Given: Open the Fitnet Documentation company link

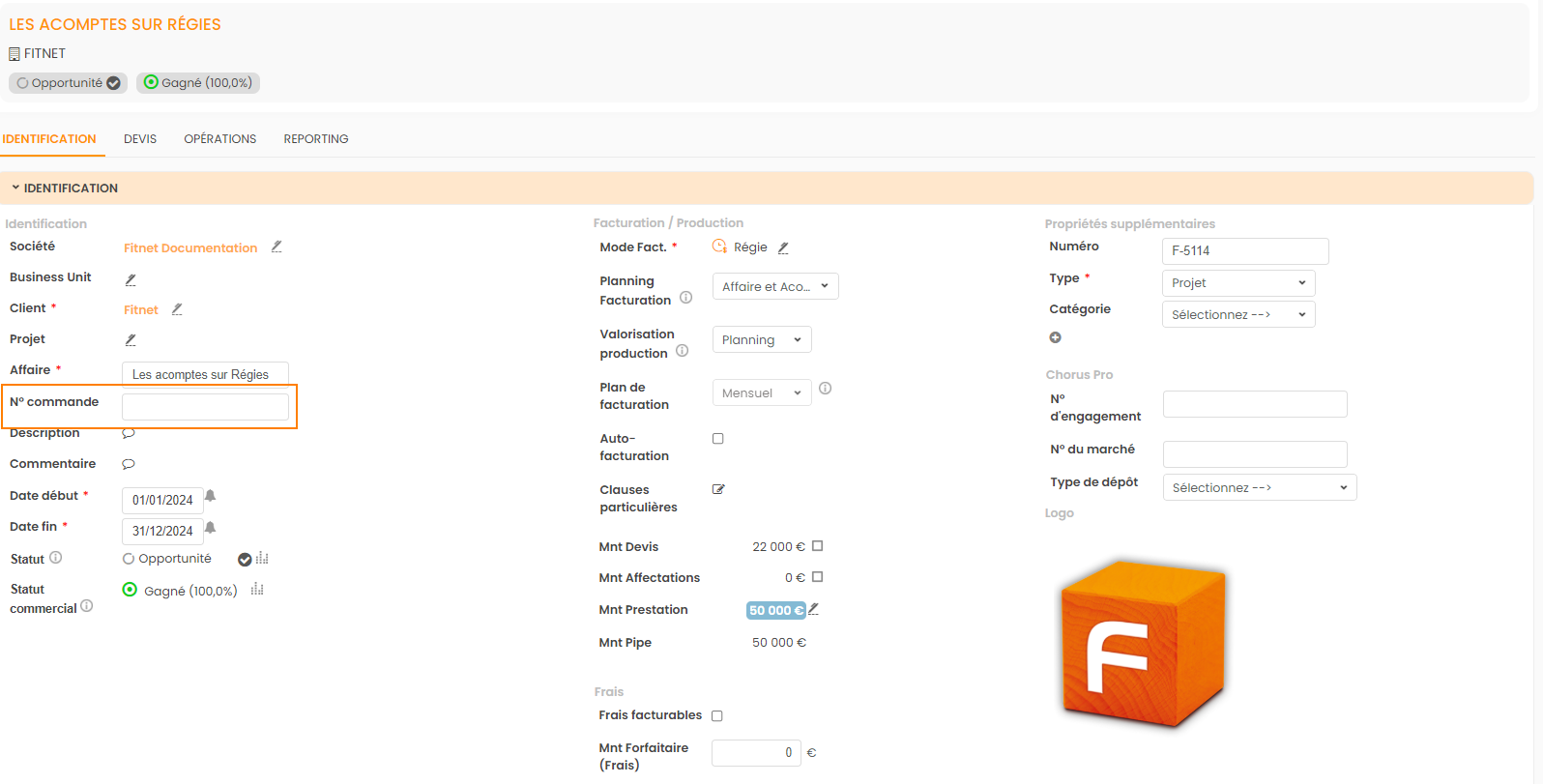Looking at the screenshot, I should (190, 248).
